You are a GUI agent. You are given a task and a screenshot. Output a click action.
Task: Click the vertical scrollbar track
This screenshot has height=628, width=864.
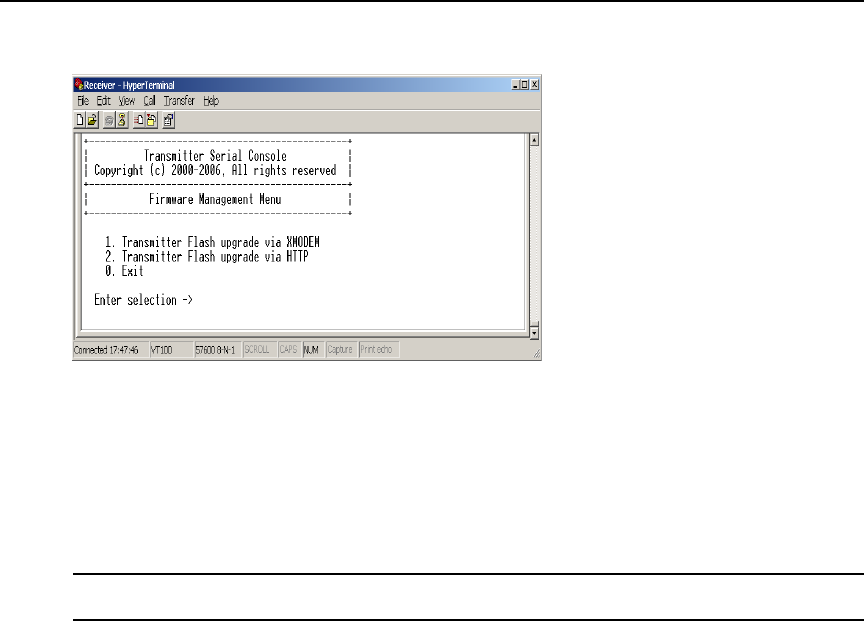point(534,234)
